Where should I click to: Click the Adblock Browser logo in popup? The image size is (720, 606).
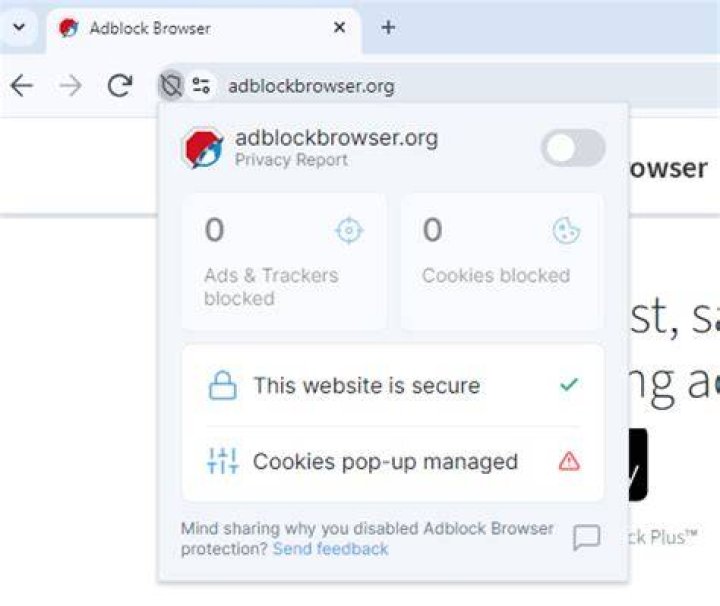pyautogui.click(x=203, y=148)
